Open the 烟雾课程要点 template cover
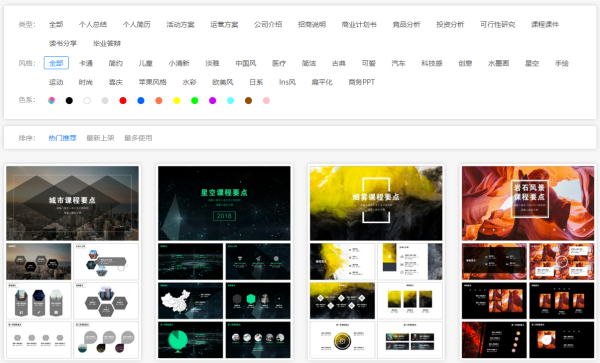The width and height of the screenshot is (600, 363). (376, 203)
